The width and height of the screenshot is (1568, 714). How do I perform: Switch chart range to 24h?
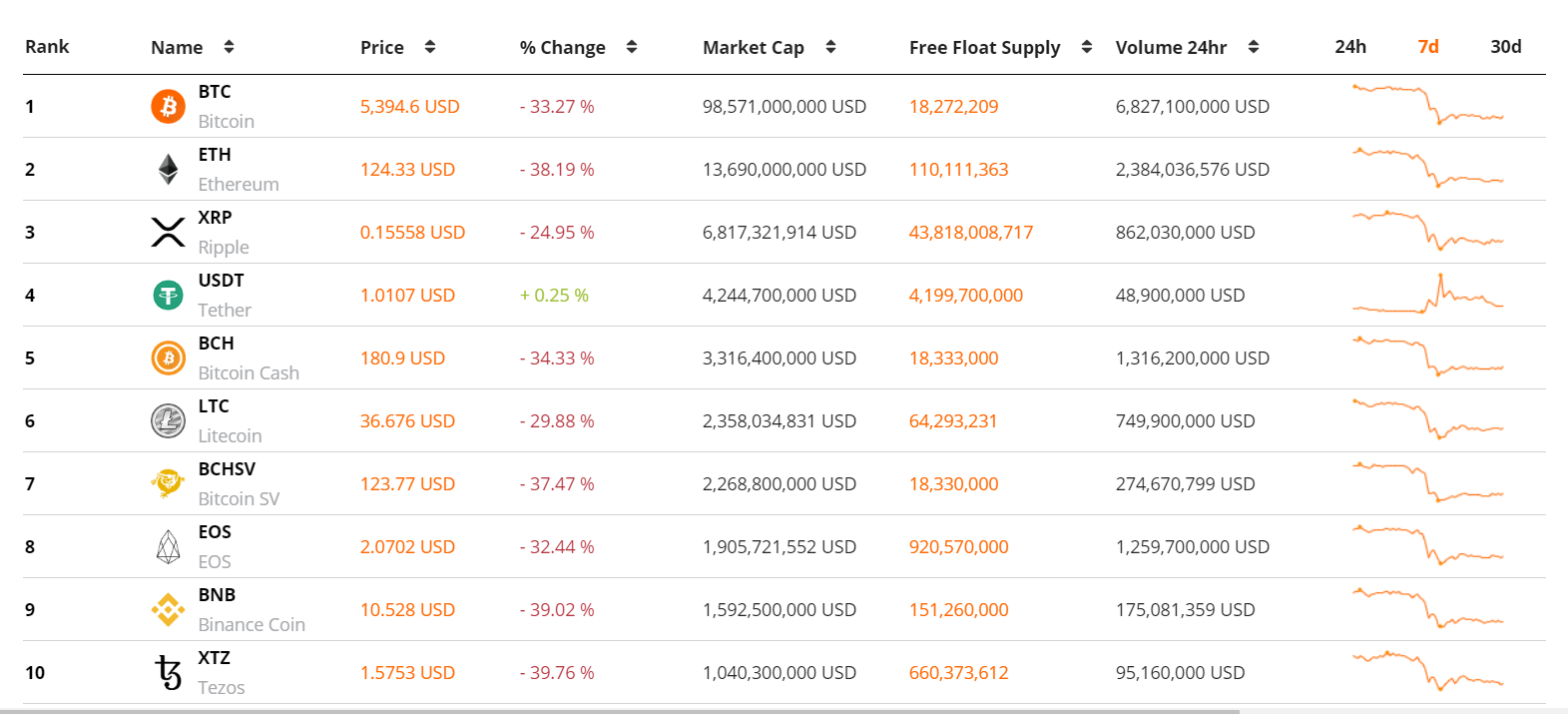click(1350, 47)
